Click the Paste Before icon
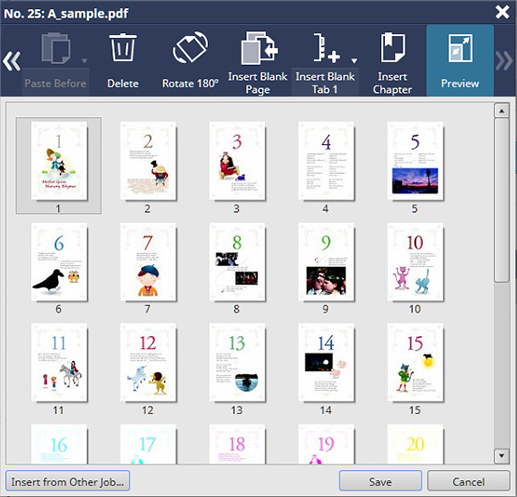The width and height of the screenshot is (517, 497). [55, 48]
